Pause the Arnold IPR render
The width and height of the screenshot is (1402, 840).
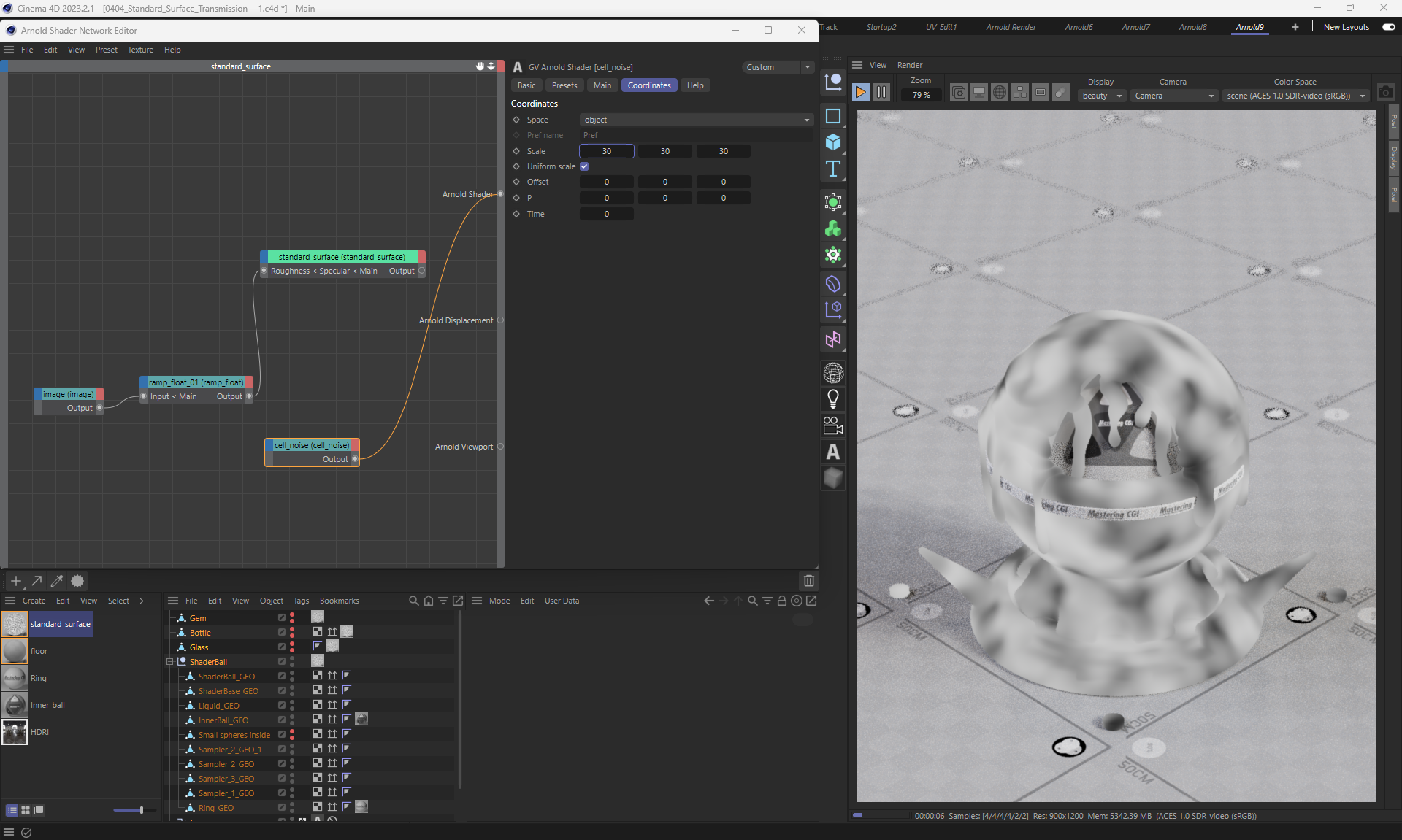(x=881, y=92)
